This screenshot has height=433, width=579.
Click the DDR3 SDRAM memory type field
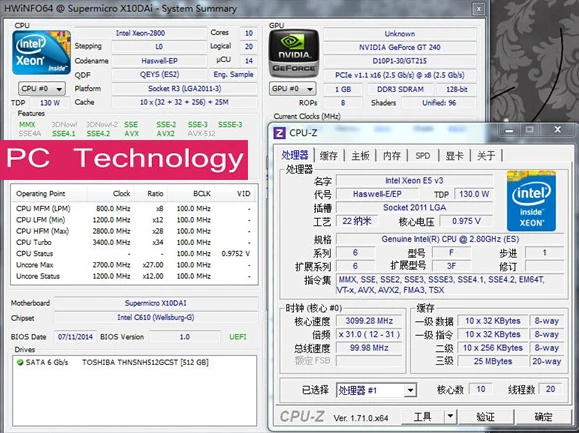[x=400, y=89]
